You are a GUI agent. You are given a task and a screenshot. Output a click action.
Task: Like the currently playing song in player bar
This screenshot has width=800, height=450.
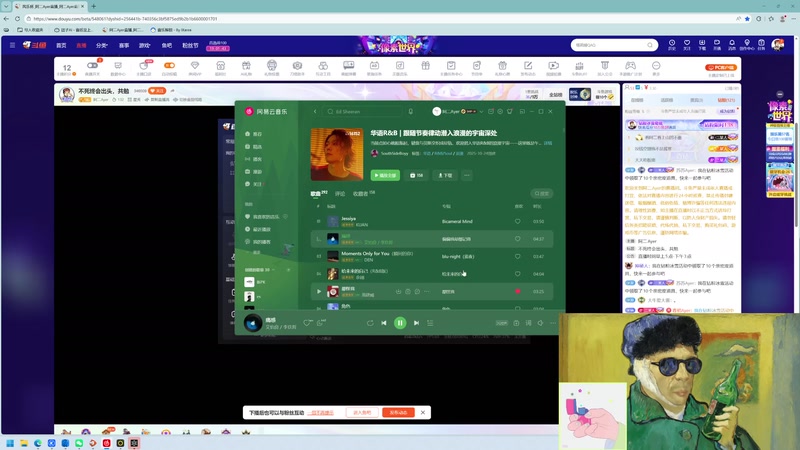(307, 323)
